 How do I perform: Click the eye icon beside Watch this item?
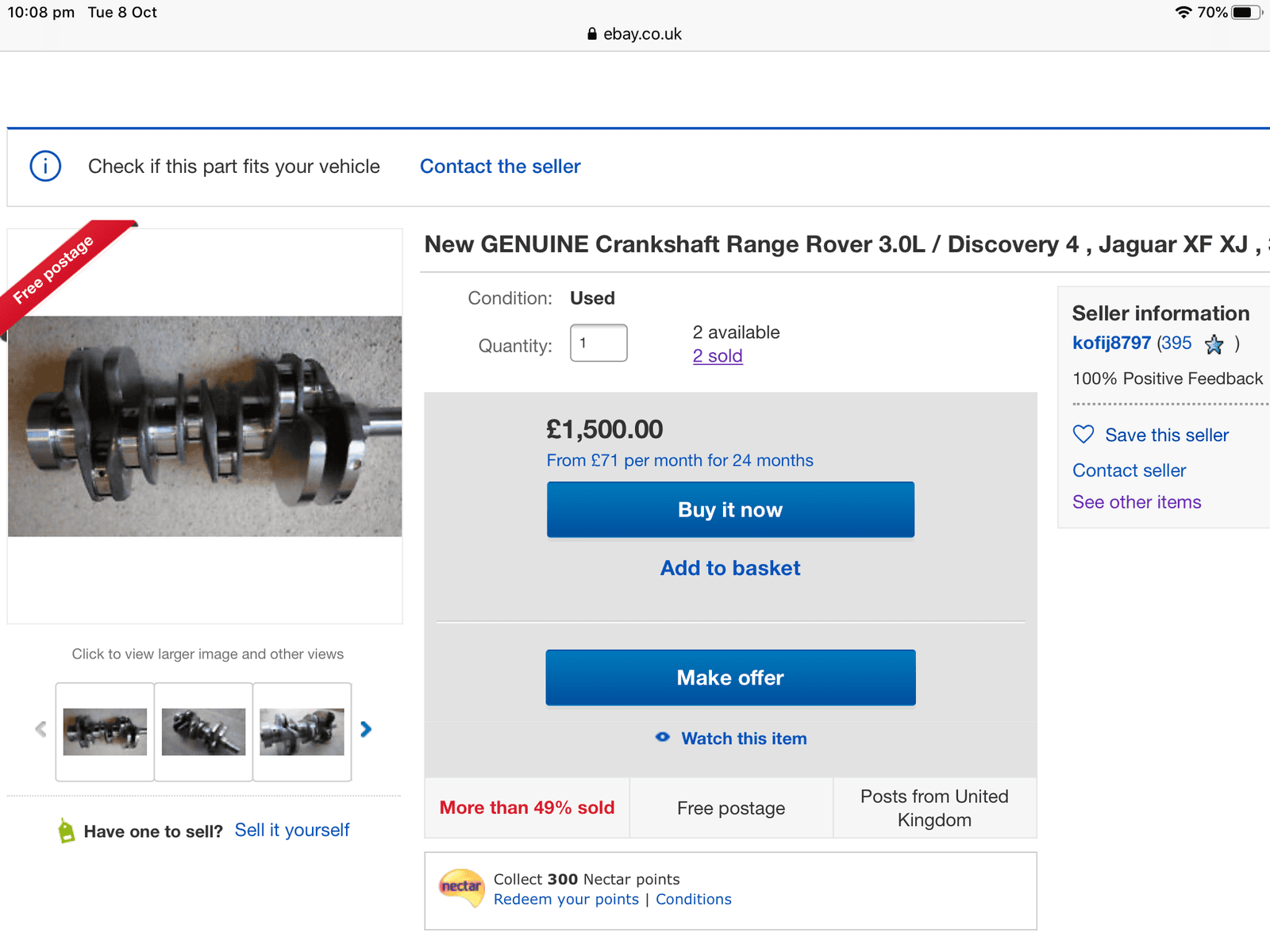[663, 737]
